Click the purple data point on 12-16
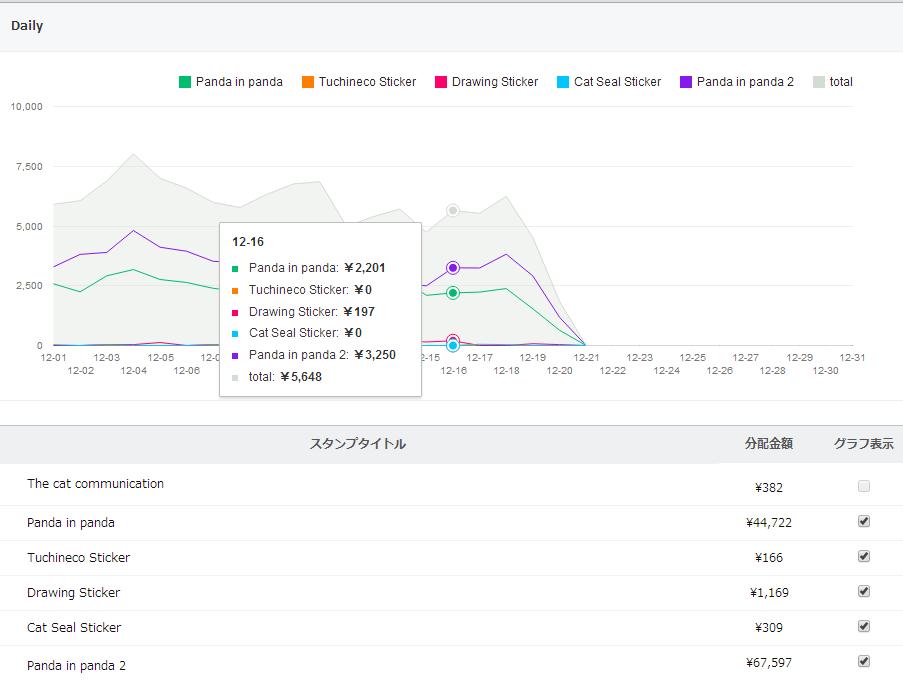903x683 pixels. click(x=453, y=268)
